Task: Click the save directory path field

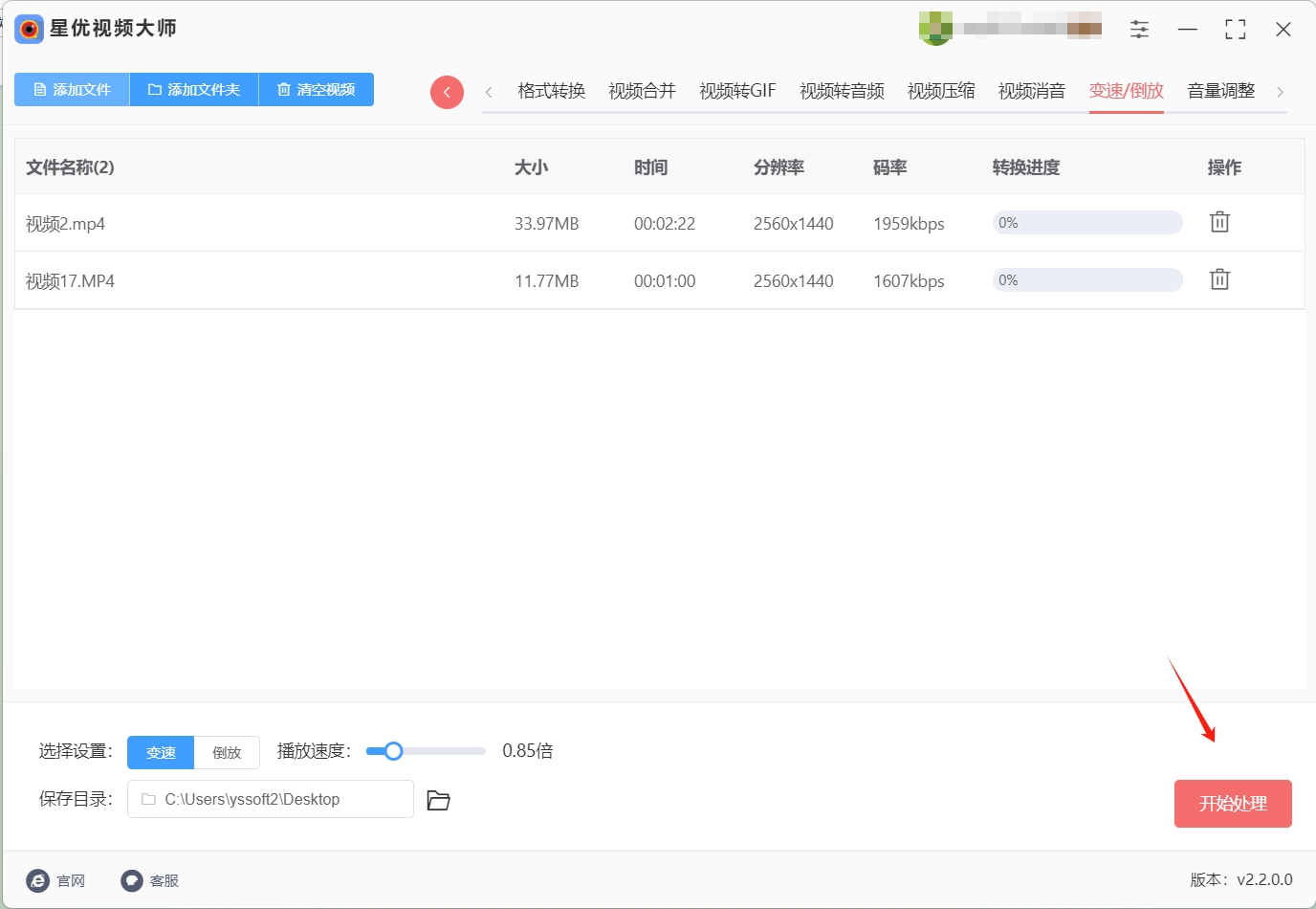Action: 271,799
